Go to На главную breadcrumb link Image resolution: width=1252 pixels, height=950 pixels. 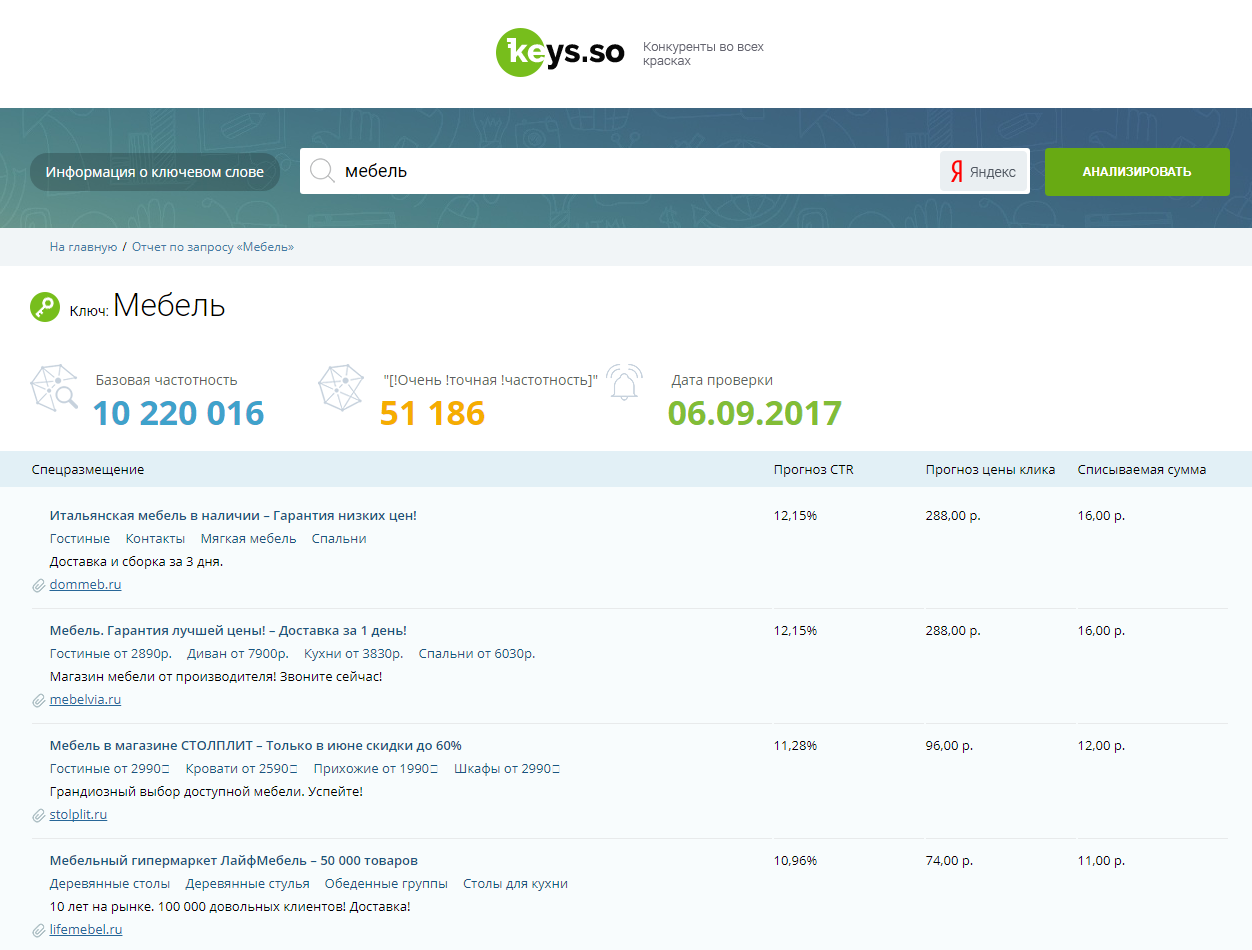83,247
